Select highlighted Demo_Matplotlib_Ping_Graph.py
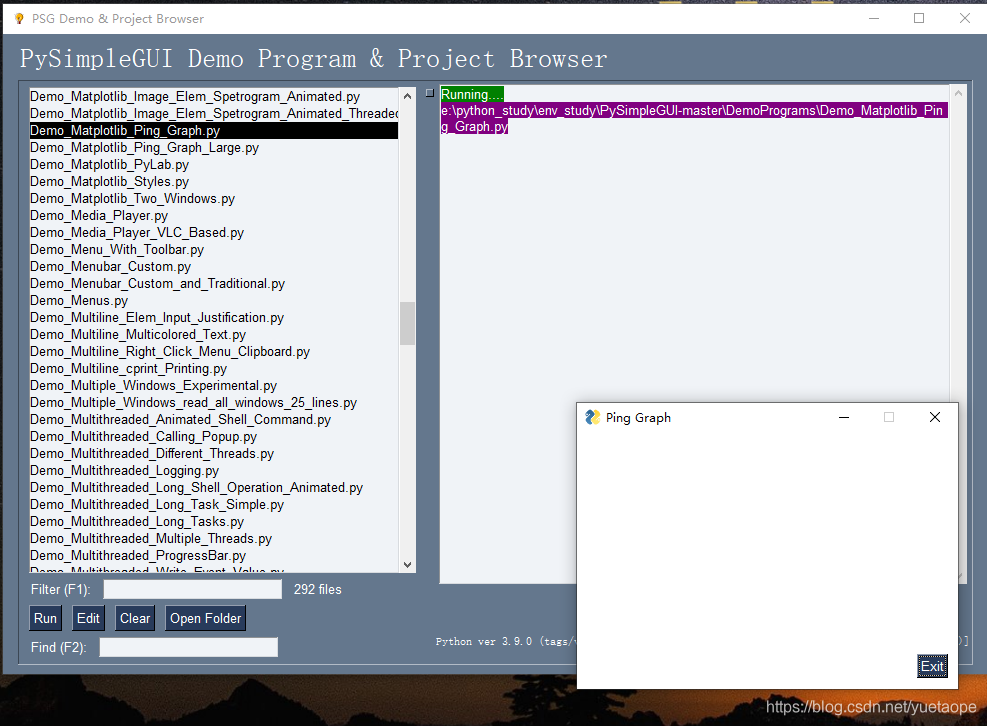 tap(213, 130)
